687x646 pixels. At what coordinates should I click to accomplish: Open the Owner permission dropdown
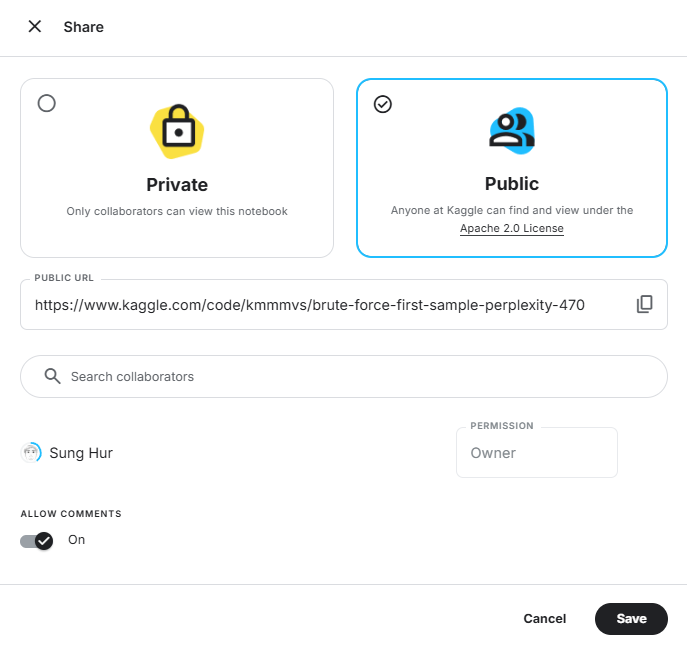(536, 453)
